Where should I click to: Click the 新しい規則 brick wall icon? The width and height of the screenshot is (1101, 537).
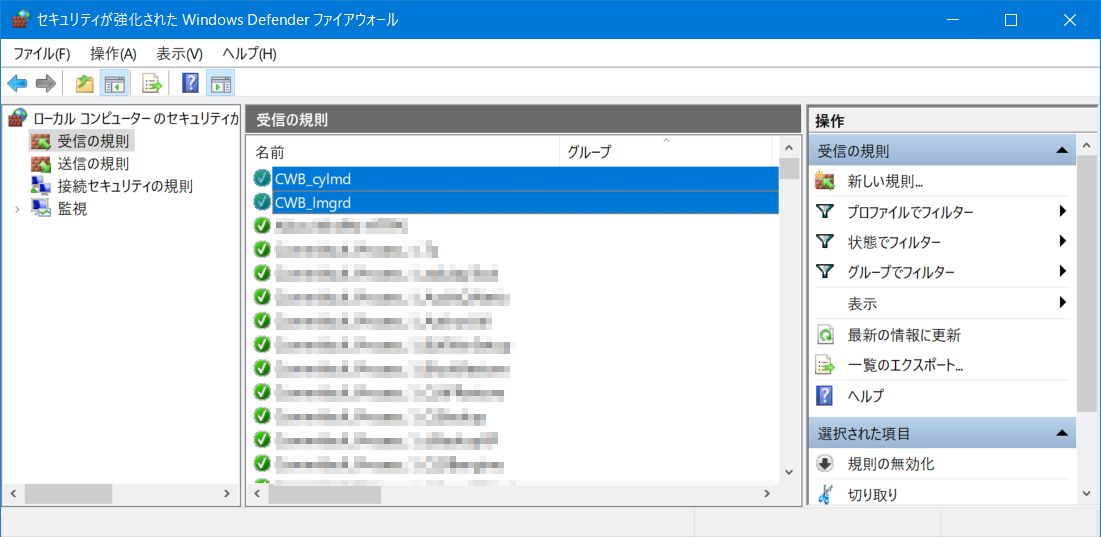825,181
